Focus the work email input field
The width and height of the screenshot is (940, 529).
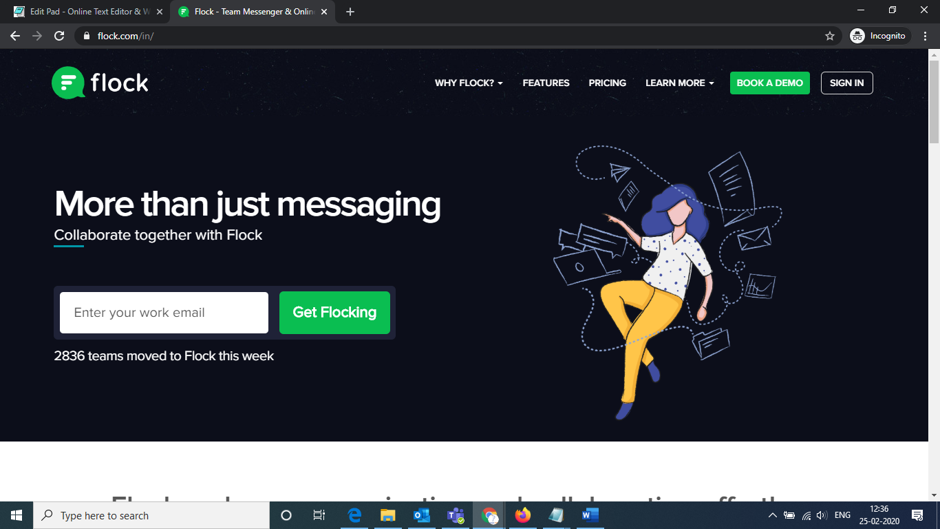click(164, 312)
